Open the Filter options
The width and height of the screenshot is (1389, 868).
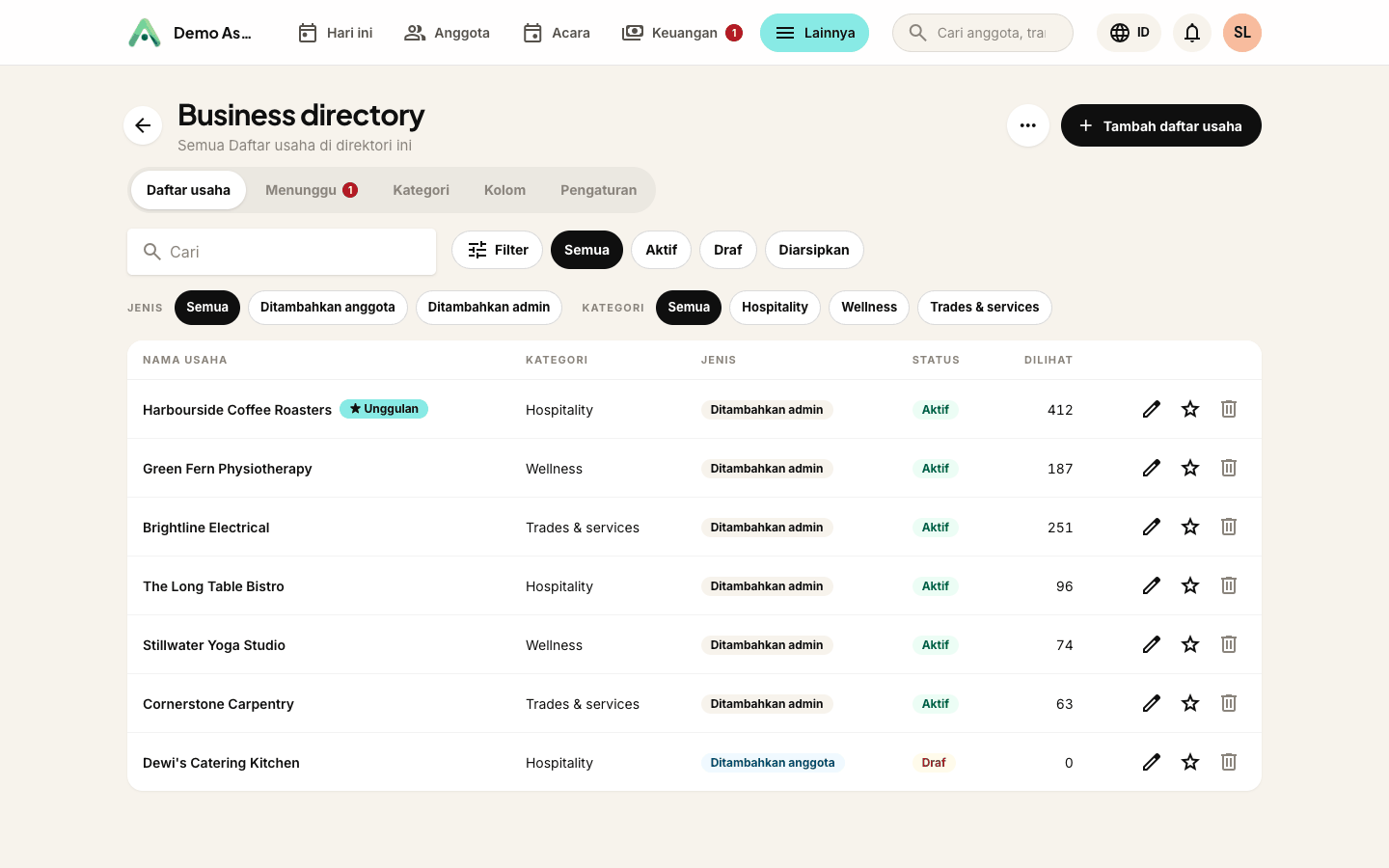click(498, 250)
